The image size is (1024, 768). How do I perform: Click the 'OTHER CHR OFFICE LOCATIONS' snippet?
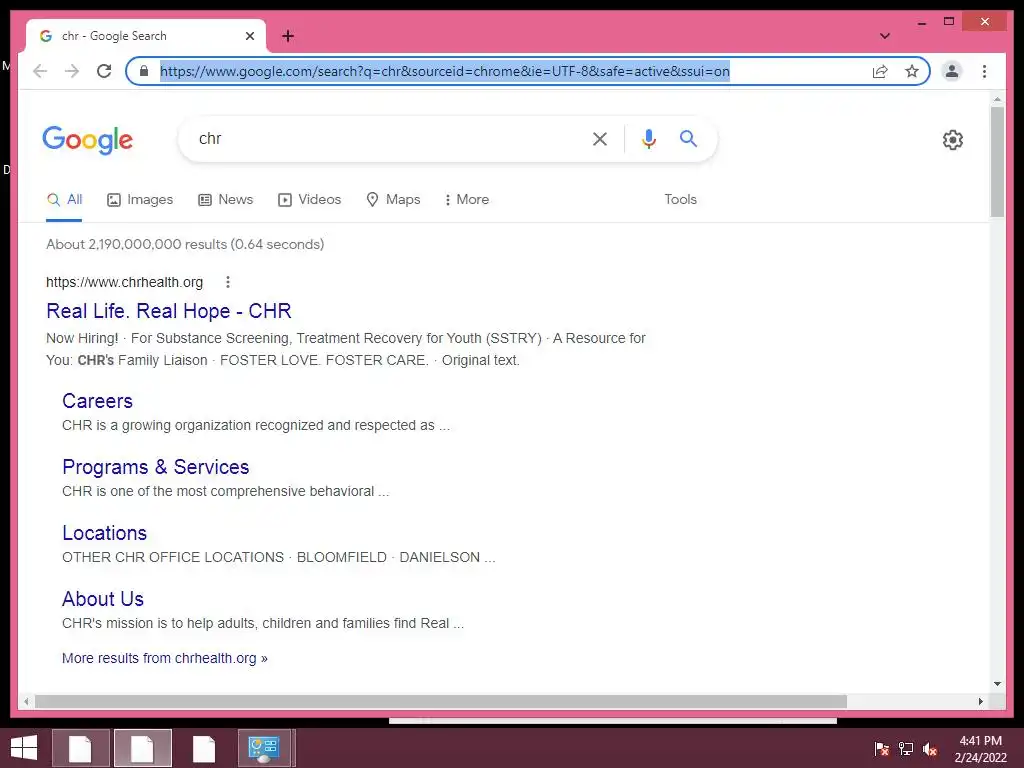click(x=279, y=557)
